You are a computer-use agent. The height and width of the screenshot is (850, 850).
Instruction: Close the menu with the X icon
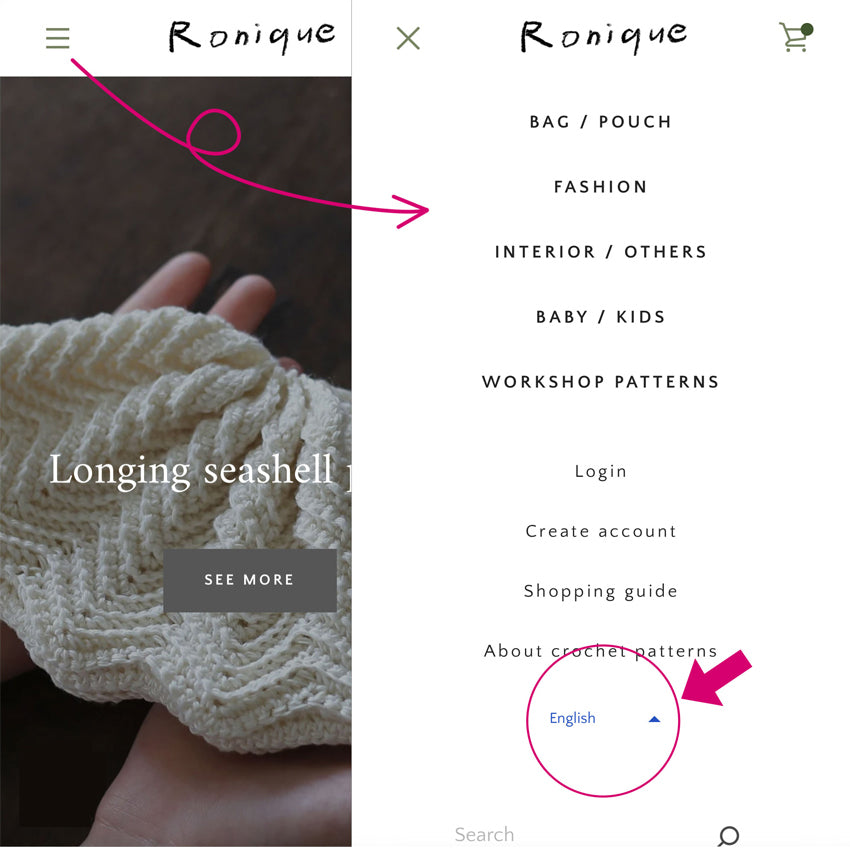(x=408, y=38)
